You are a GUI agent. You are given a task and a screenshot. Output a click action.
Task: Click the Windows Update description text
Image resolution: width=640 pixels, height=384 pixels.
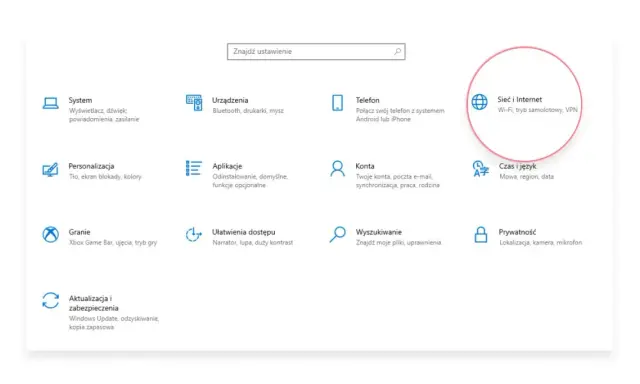113,323
